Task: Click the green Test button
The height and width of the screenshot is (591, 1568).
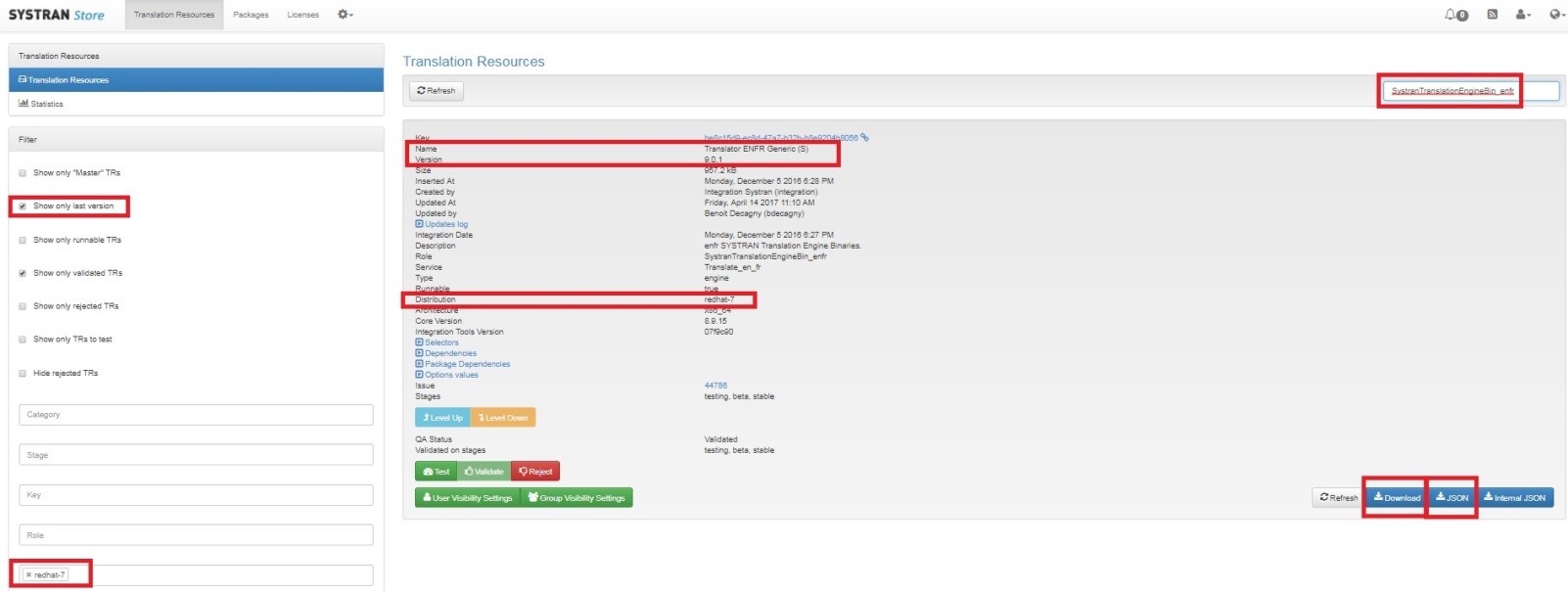Action: [x=436, y=472]
